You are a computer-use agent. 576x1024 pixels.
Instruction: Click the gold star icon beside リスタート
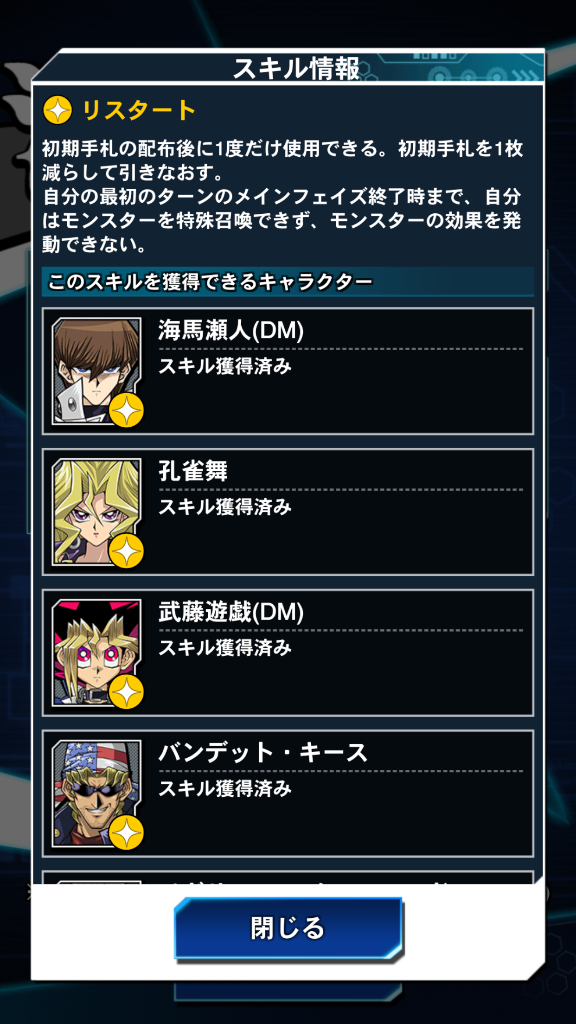pos(57,111)
